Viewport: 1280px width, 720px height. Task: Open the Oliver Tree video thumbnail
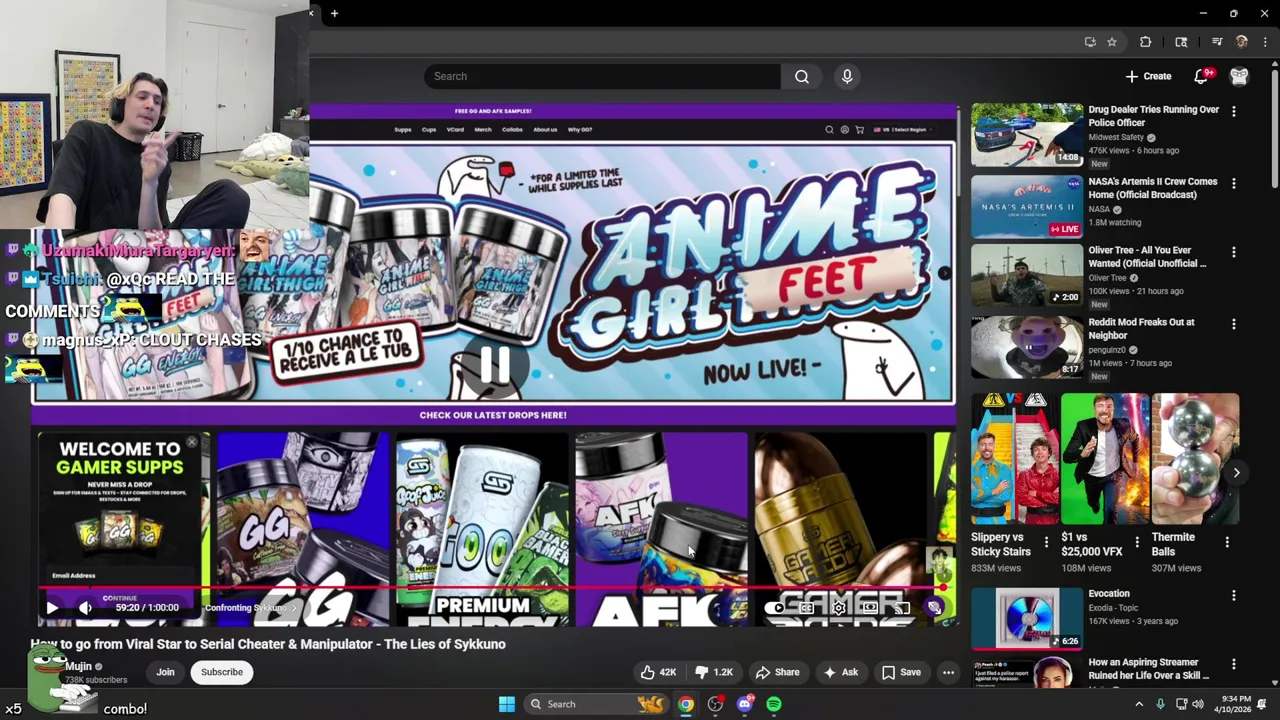1026,275
